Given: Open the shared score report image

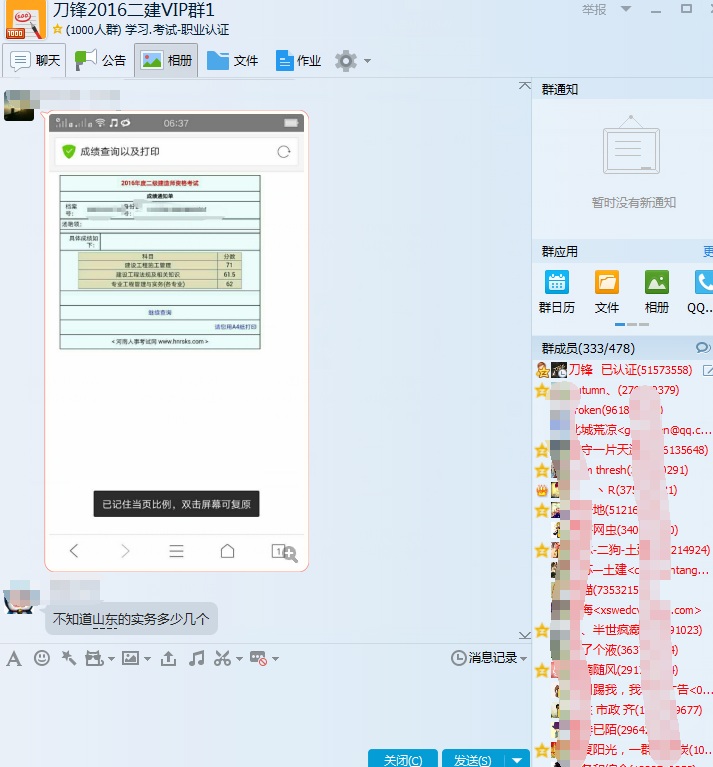Looking at the screenshot, I should (176, 341).
